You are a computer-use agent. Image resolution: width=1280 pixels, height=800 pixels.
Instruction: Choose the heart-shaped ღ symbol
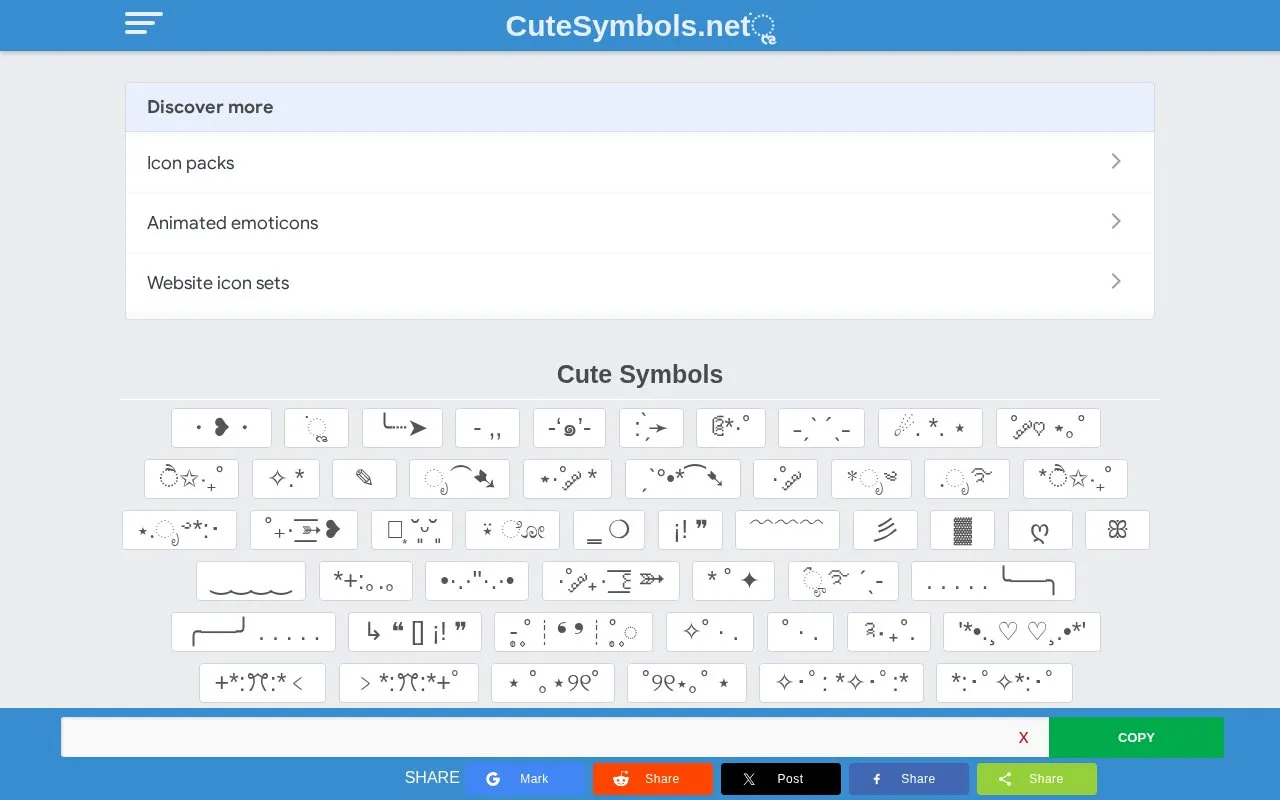click(x=1040, y=530)
